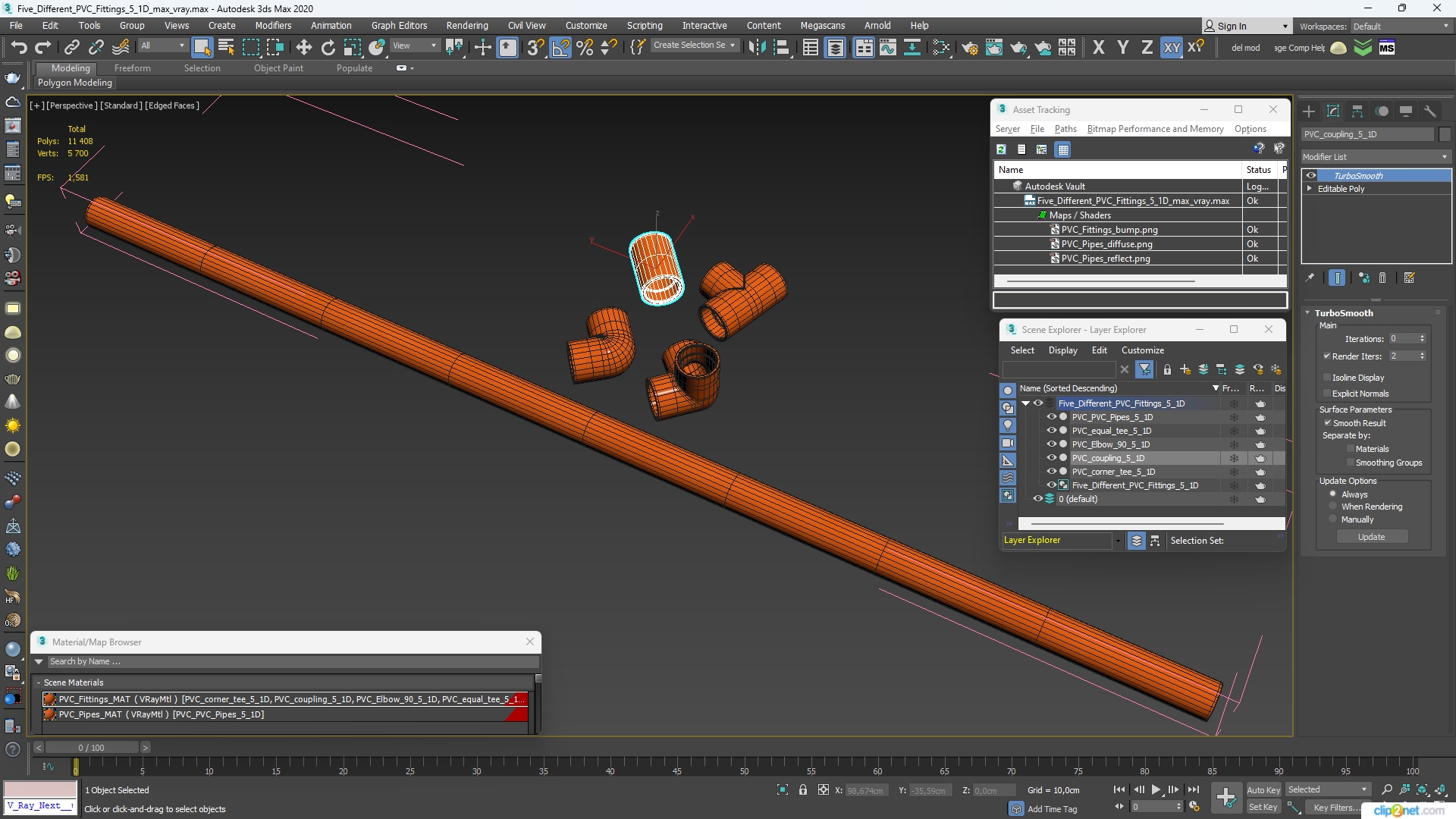1456x819 pixels.
Task: Open the Workspaces Default dropdown
Action: click(x=1400, y=26)
